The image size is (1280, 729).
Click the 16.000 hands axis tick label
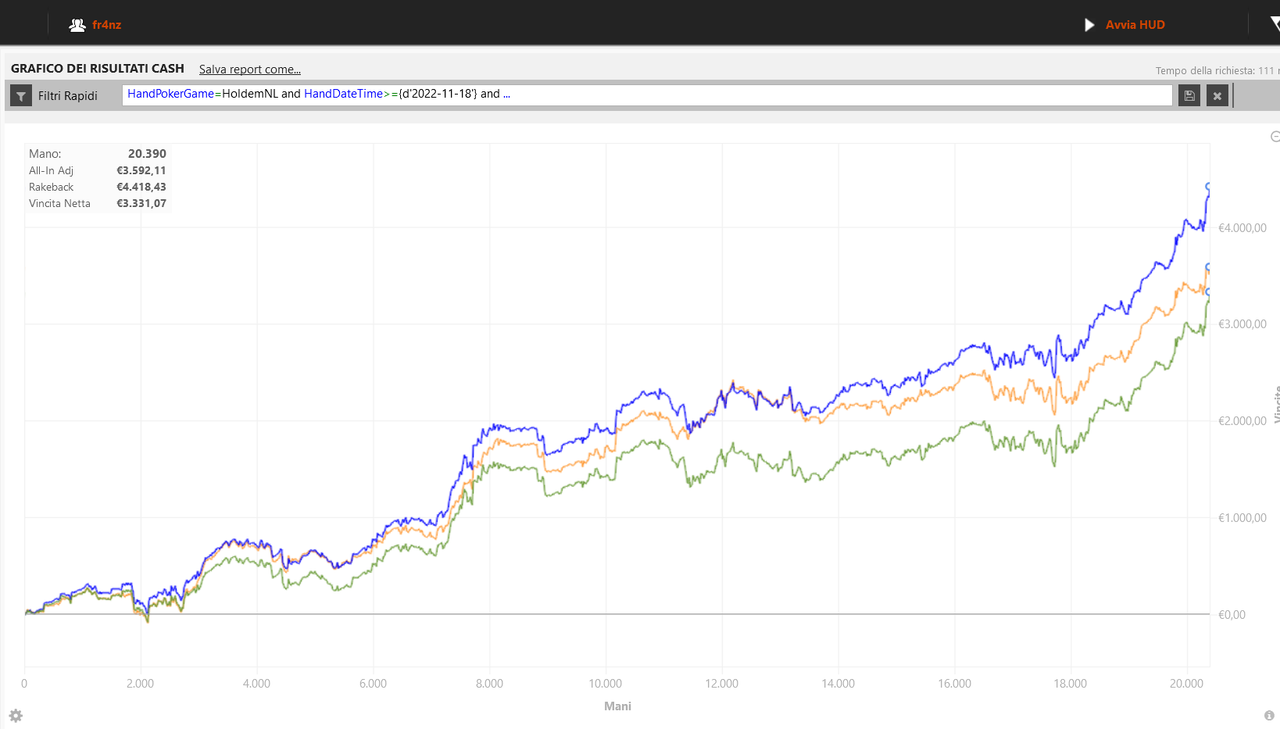[954, 684]
